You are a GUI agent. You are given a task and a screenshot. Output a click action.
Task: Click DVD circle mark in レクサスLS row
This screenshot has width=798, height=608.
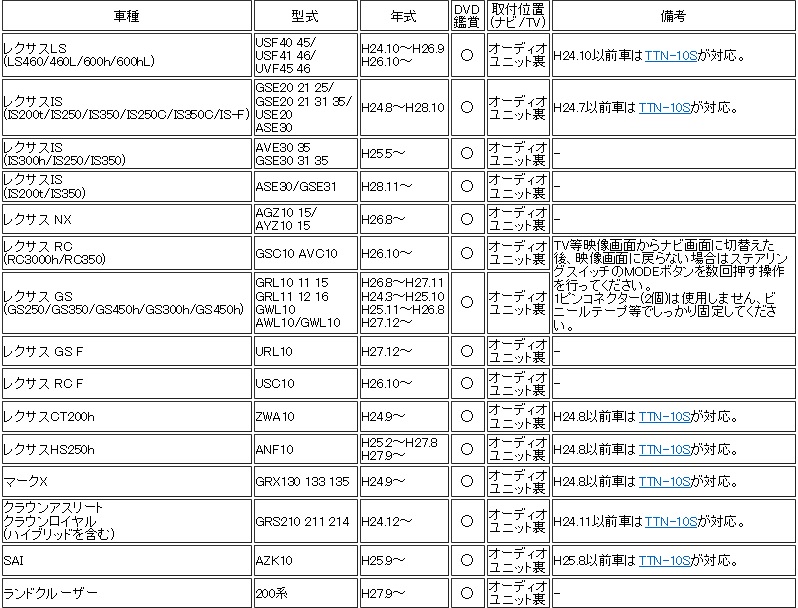coord(467,55)
